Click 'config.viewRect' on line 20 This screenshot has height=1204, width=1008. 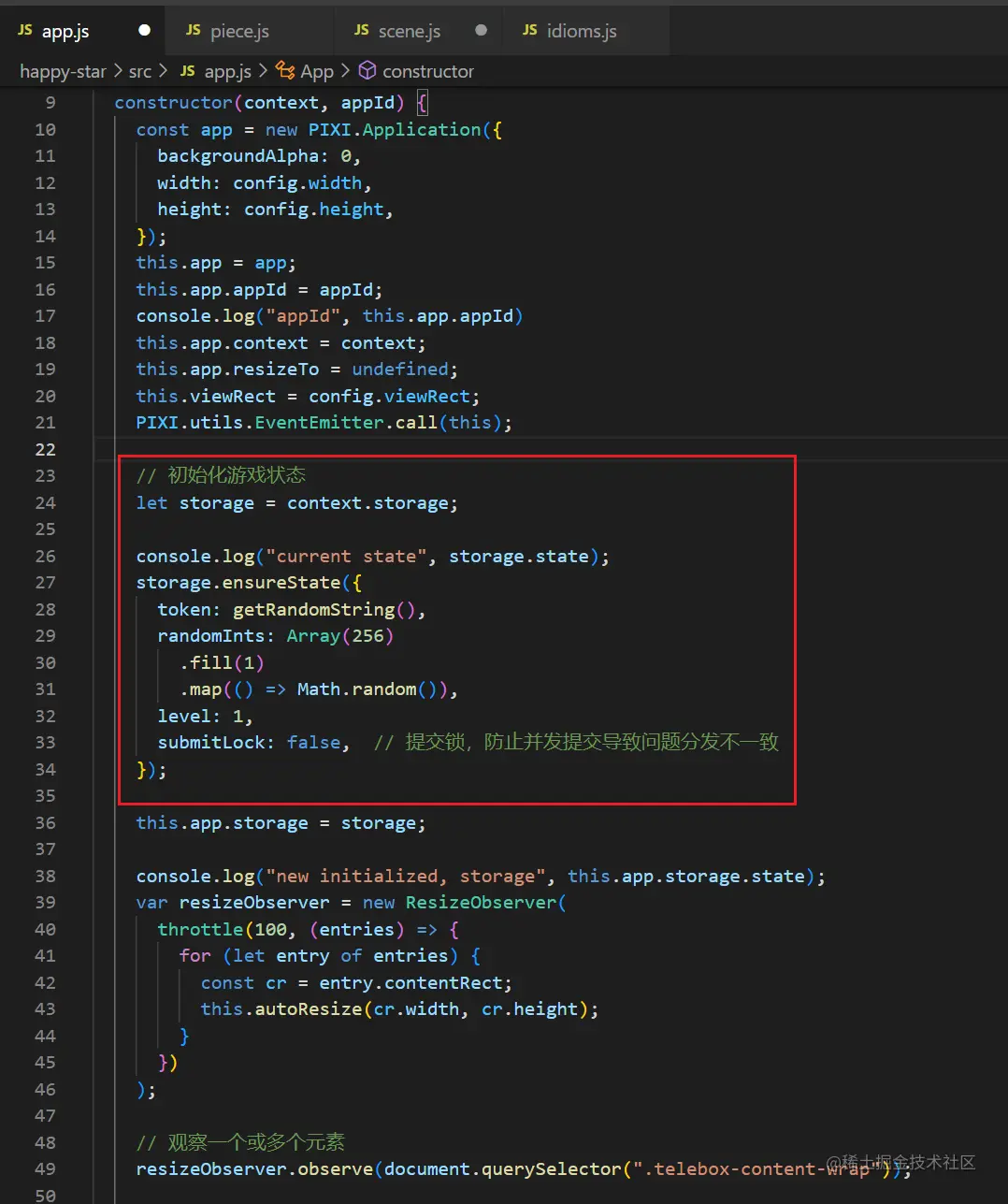(x=389, y=396)
